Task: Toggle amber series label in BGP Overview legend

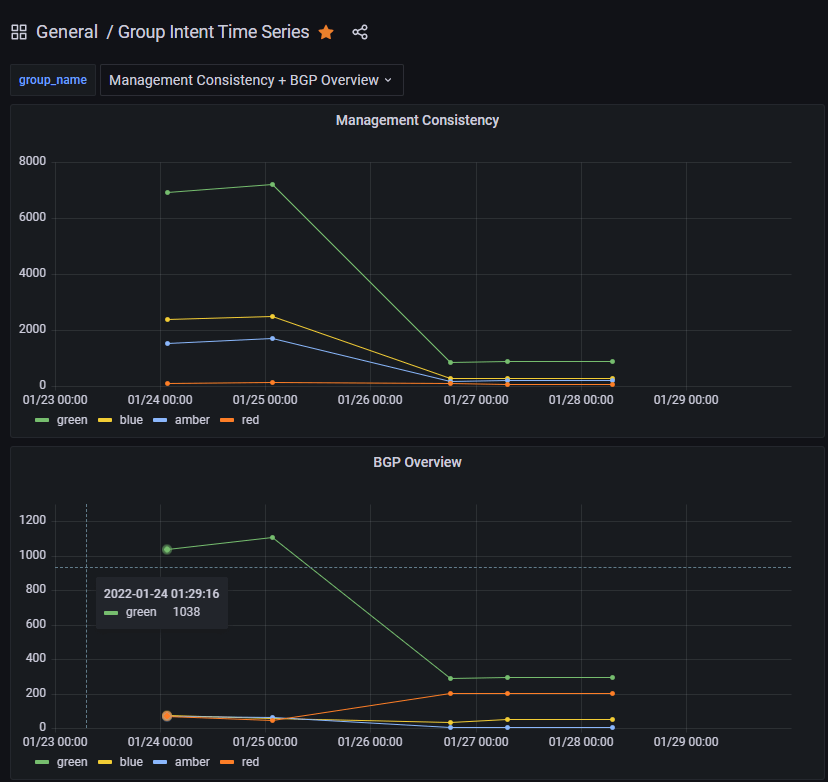Action: point(192,762)
